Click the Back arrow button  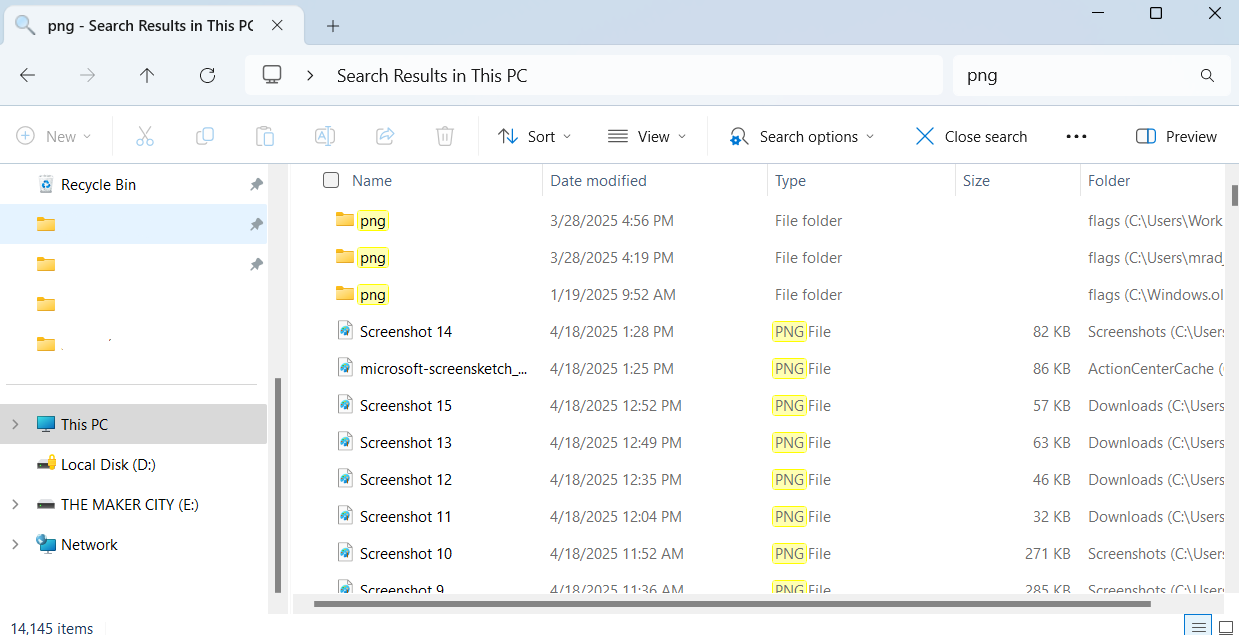[28, 75]
